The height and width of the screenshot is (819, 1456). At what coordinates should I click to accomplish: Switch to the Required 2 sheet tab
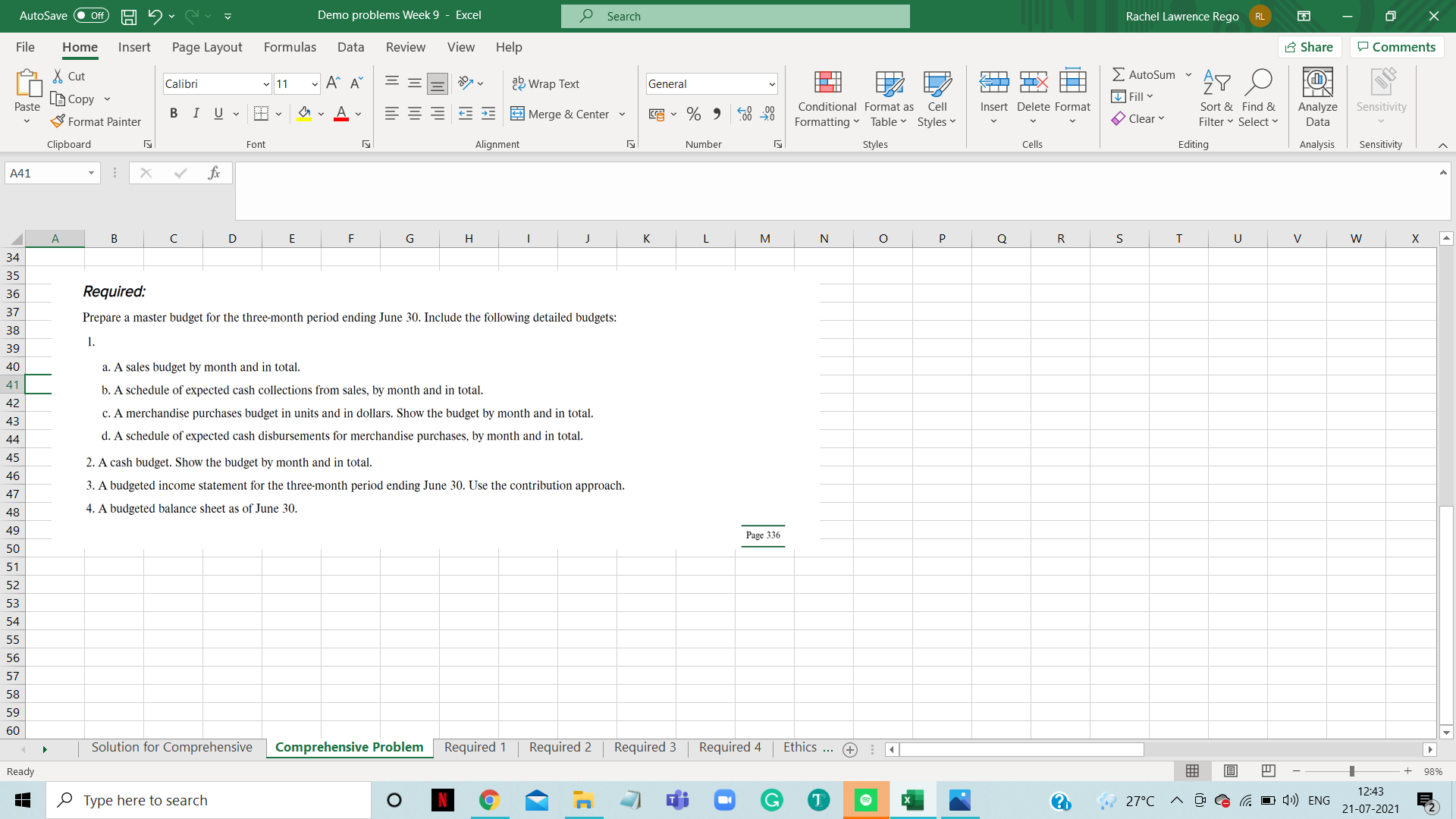(560, 748)
